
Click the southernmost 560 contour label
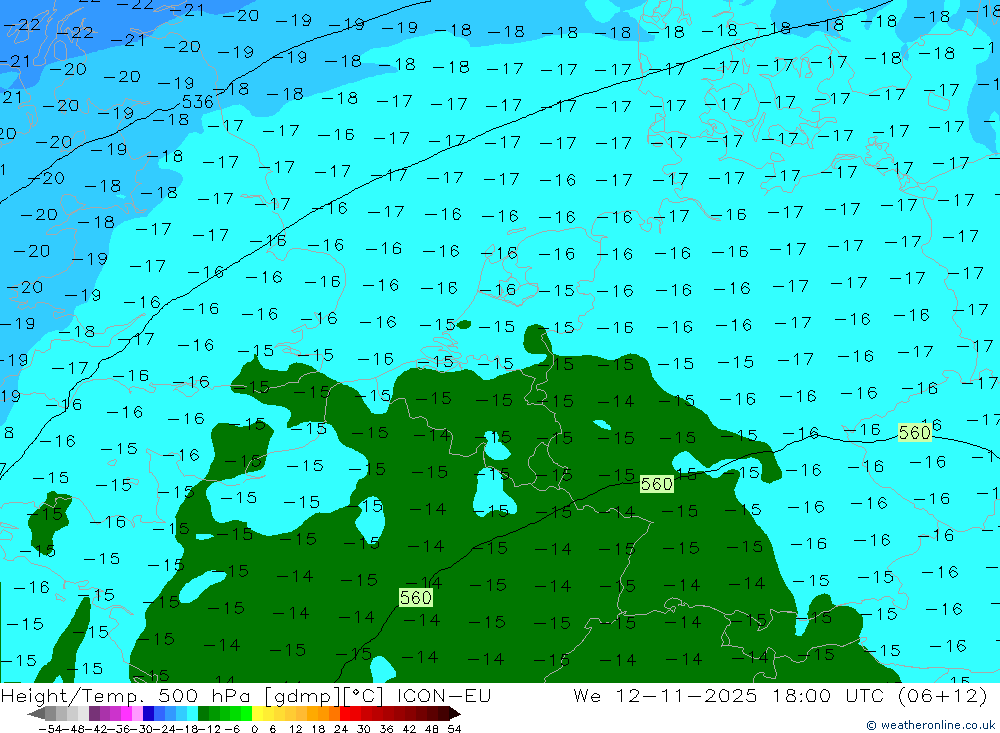pyautogui.click(x=416, y=598)
